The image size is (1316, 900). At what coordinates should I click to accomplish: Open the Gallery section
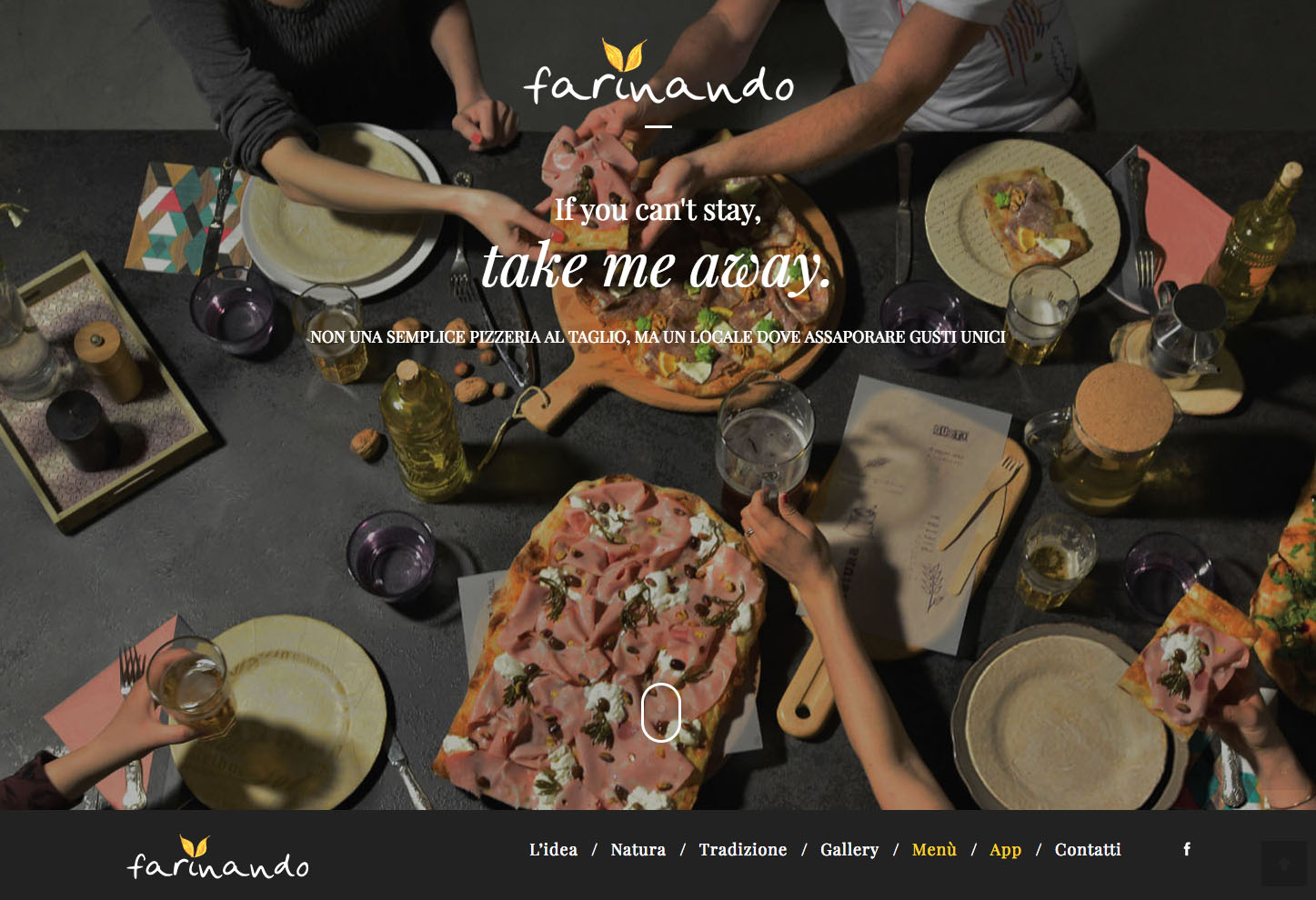(x=849, y=850)
